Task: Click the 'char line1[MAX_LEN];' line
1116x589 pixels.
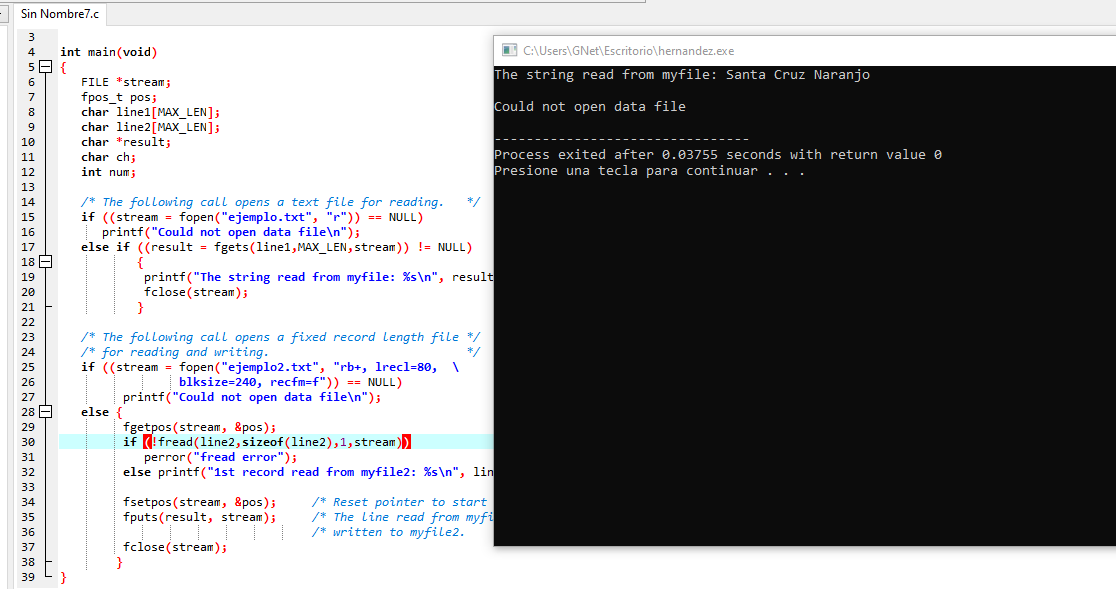Action: click(x=150, y=112)
